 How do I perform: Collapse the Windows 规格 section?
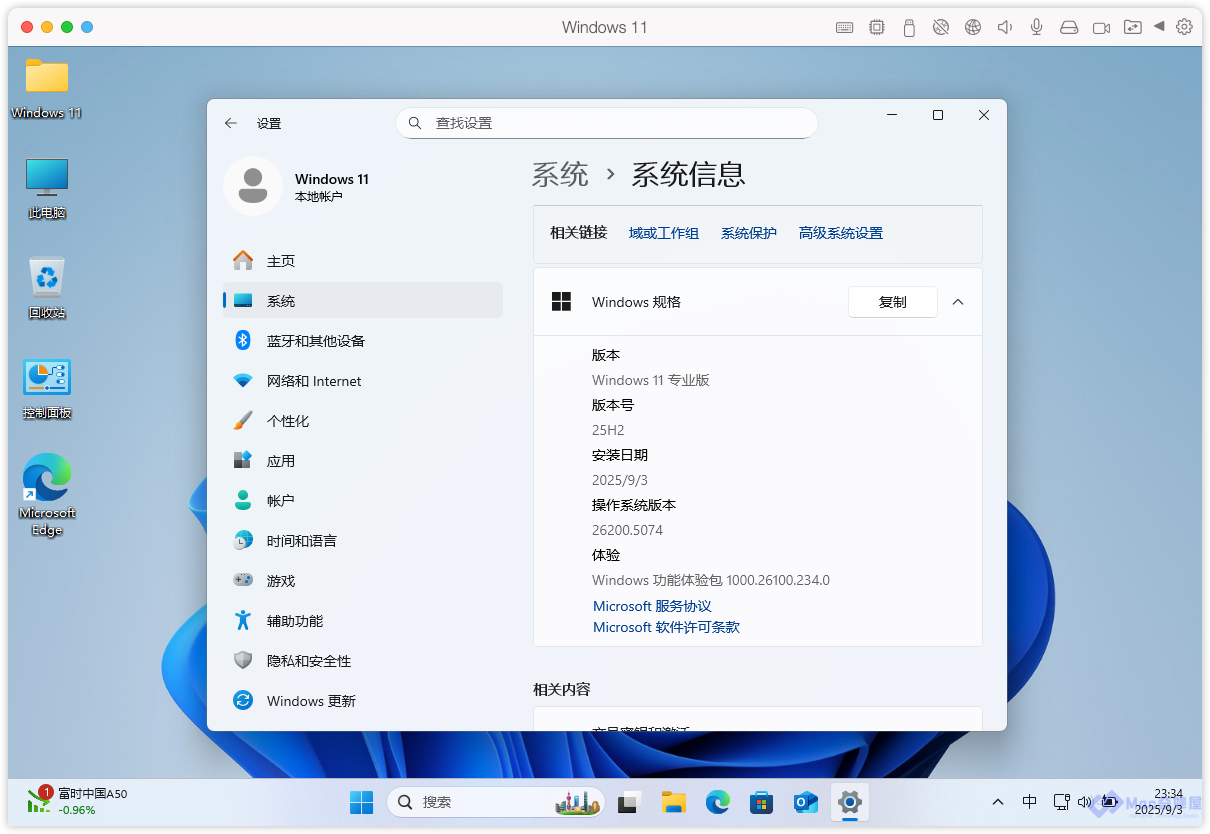pos(958,302)
